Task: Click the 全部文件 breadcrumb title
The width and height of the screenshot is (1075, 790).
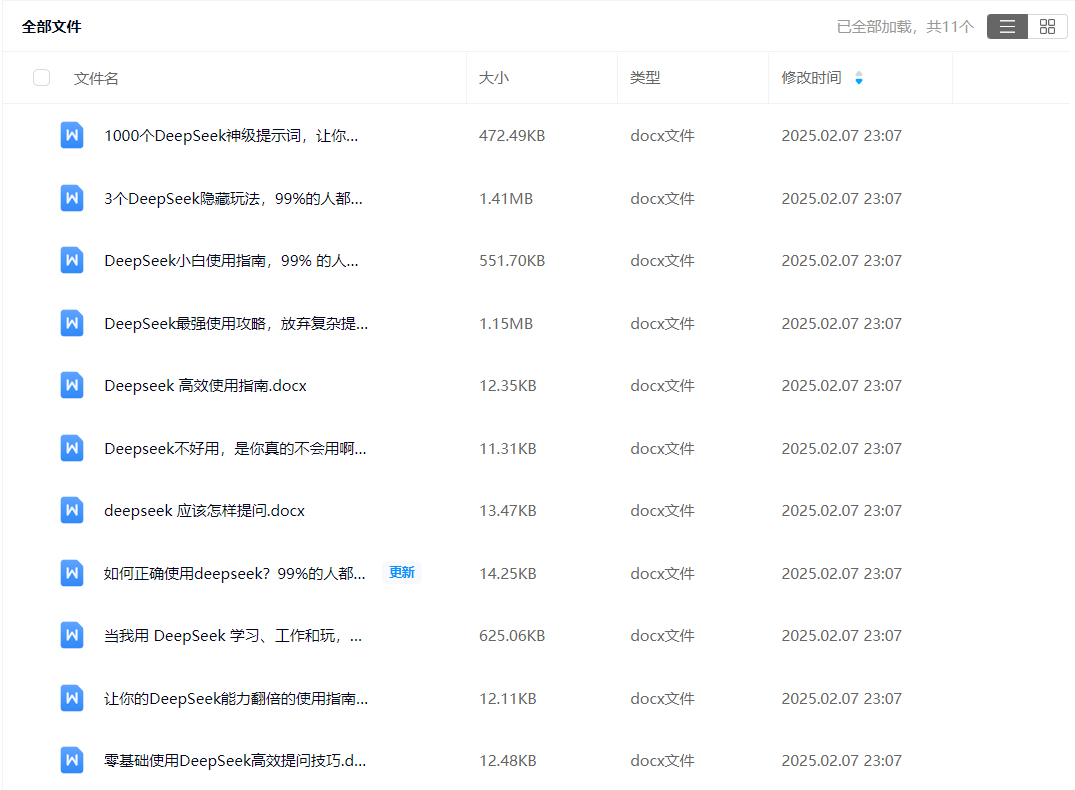Action: [52, 27]
